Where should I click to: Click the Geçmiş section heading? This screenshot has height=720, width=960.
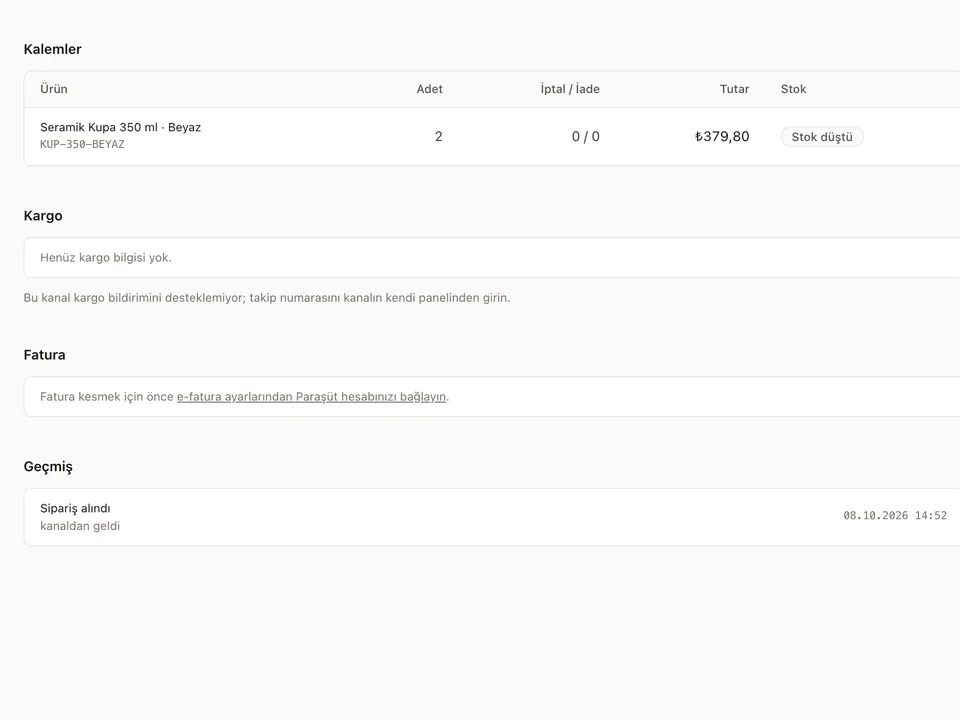coord(48,467)
